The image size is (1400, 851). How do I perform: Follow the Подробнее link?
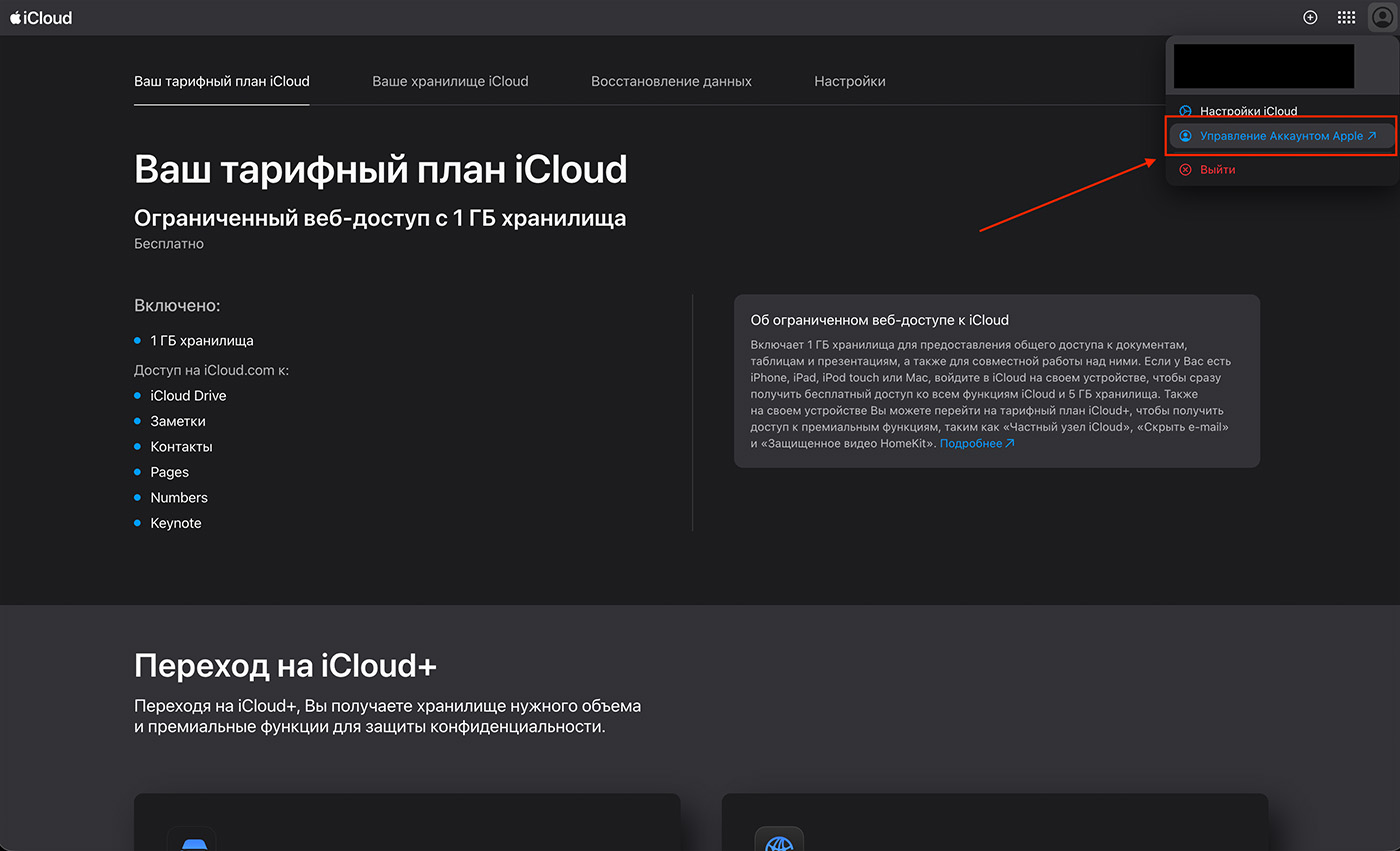tap(976, 443)
